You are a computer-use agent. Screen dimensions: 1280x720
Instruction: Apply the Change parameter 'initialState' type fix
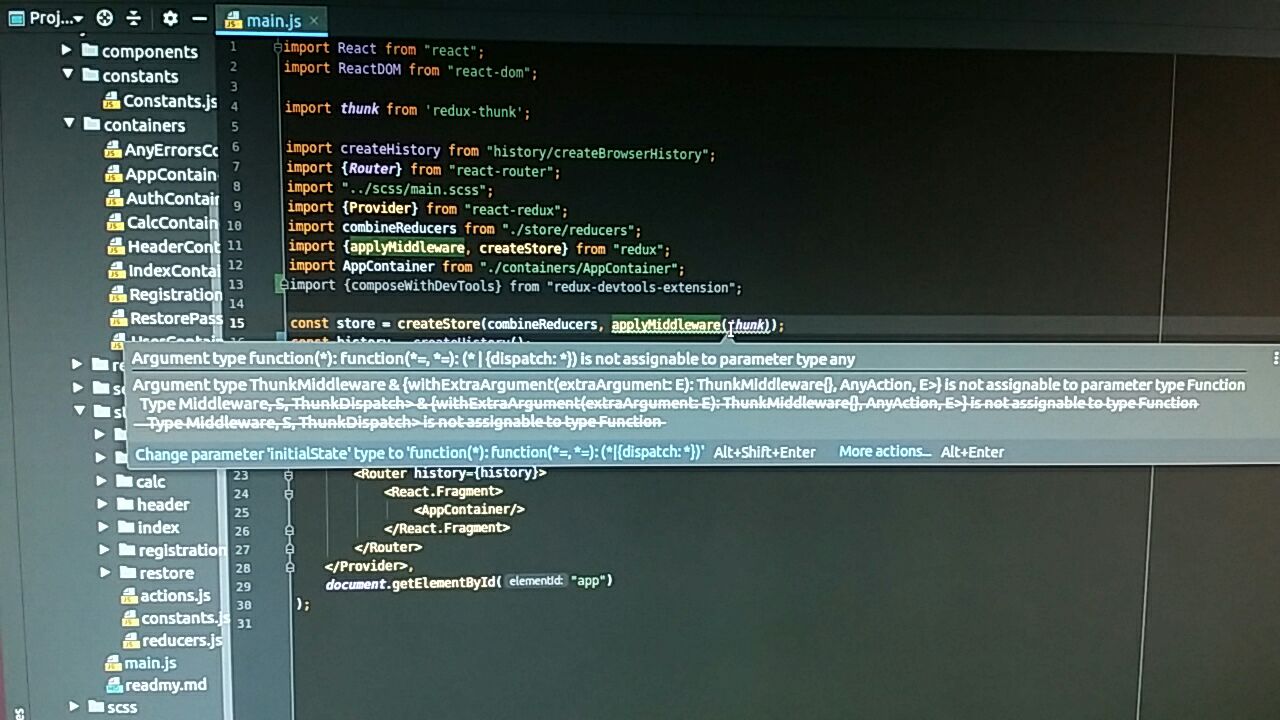click(x=420, y=453)
